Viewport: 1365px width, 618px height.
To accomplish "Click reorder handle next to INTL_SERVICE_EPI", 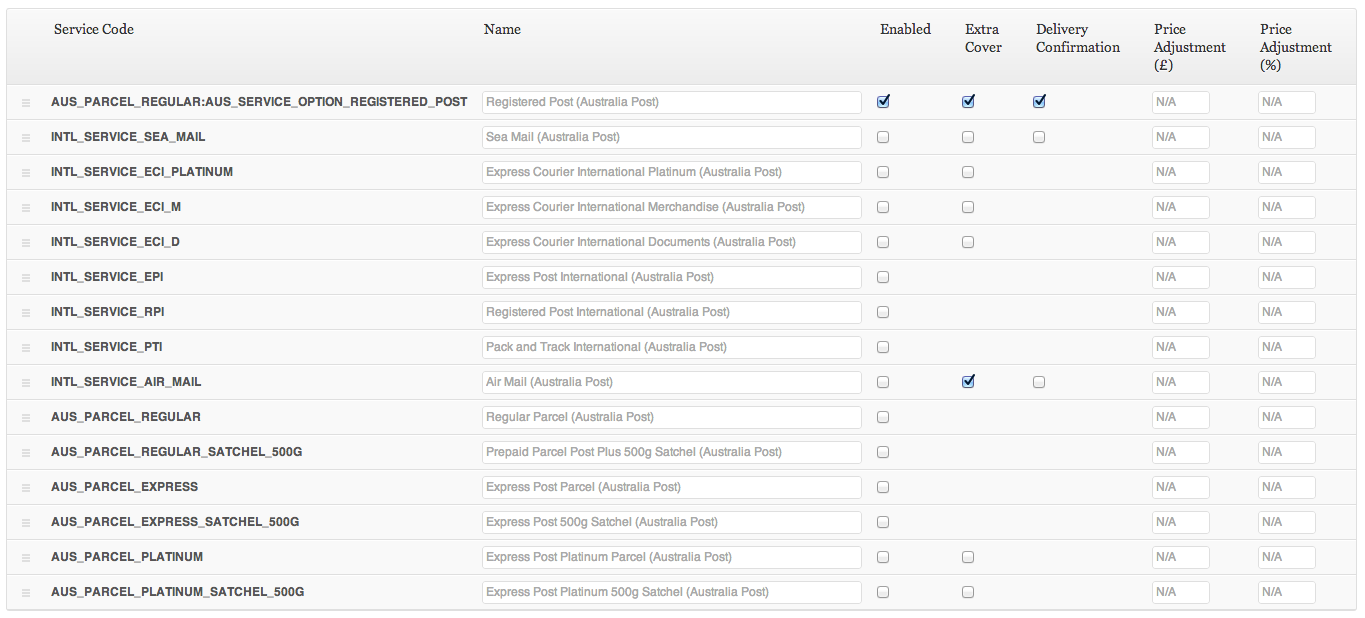I will coord(26,278).
